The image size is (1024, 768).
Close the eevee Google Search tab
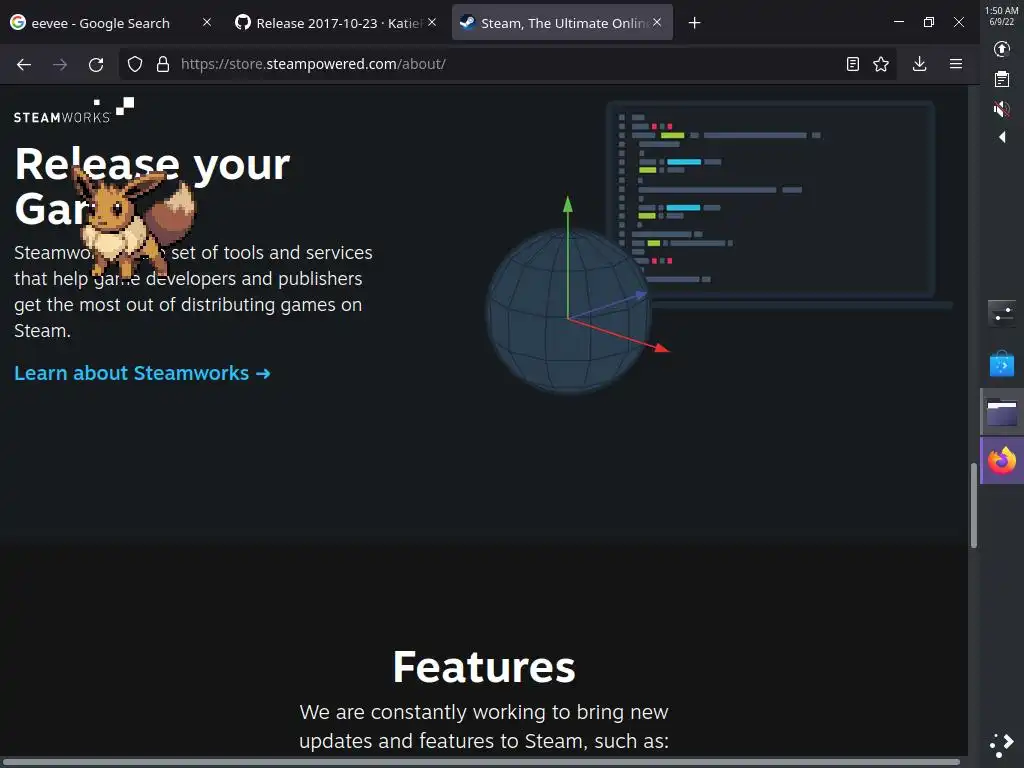[x=206, y=22]
